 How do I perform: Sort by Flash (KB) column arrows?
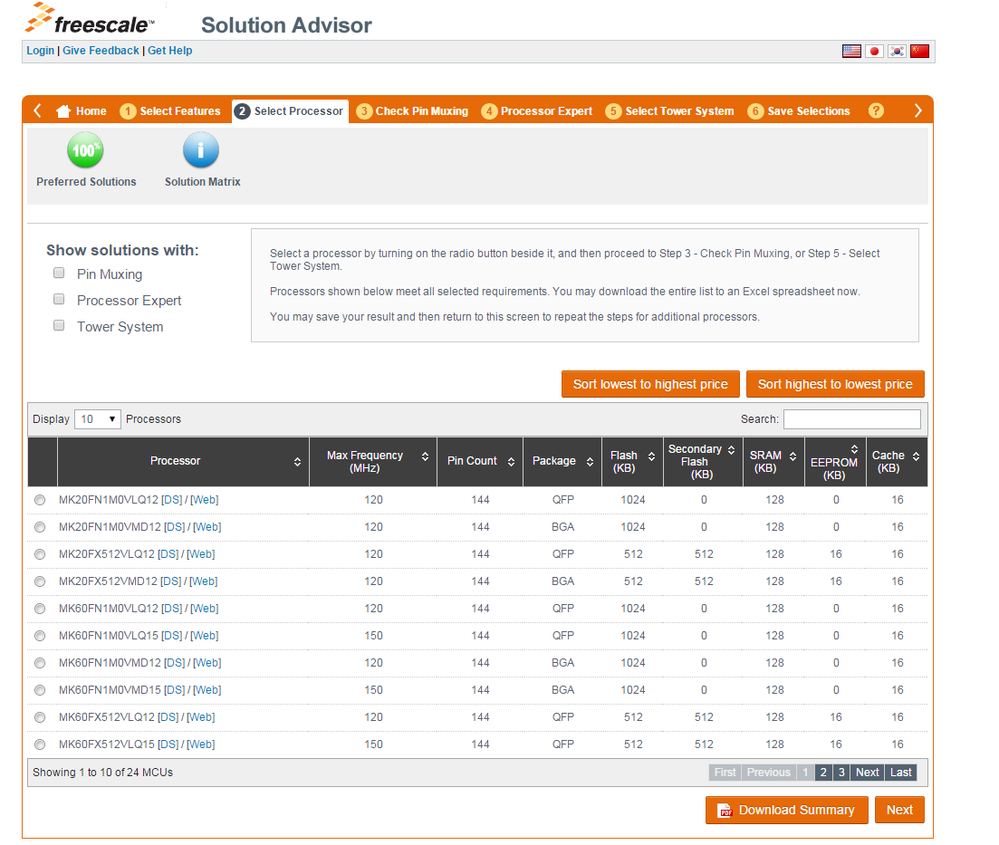tap(651, 456)
